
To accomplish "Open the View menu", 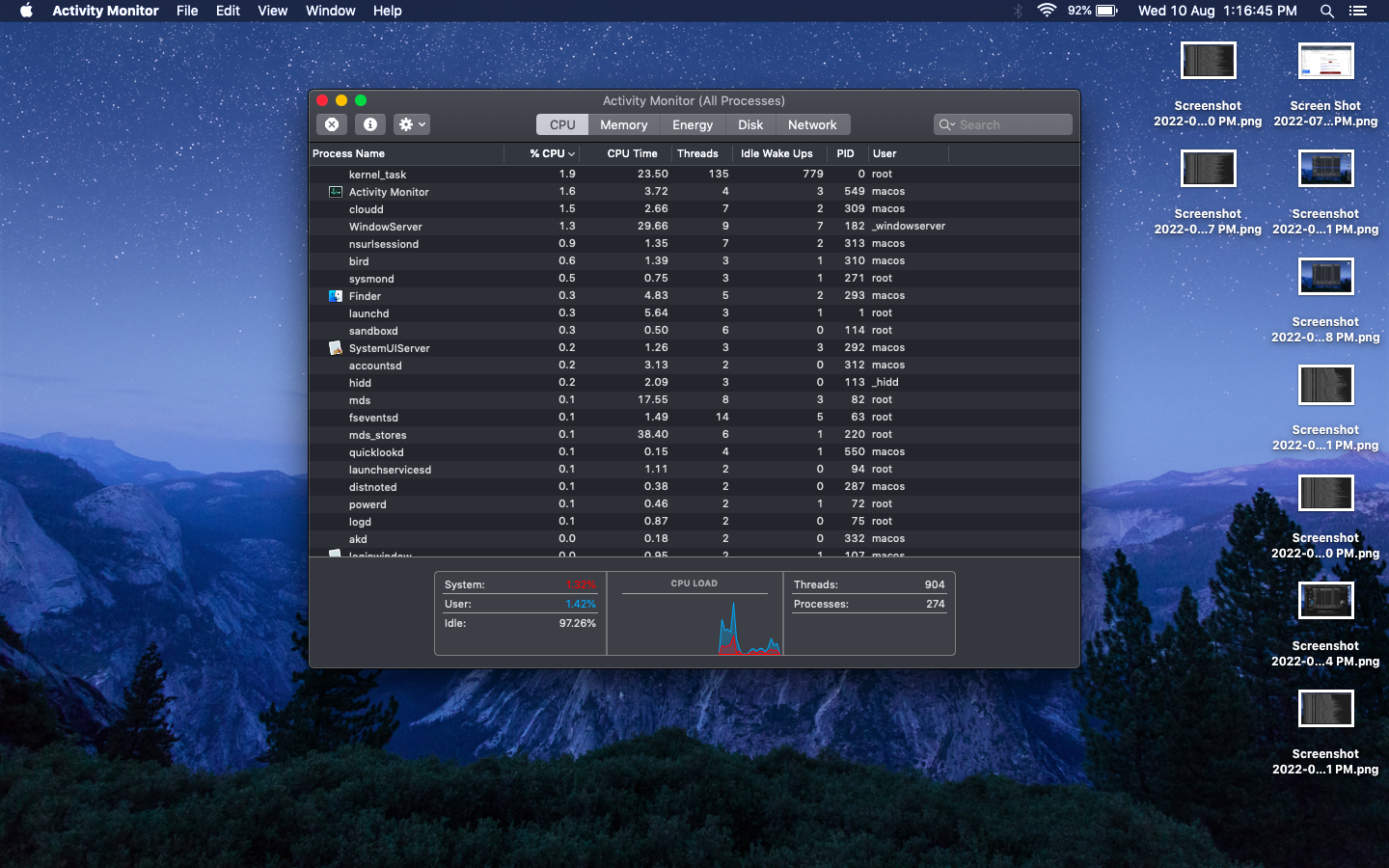I will click(272, 11).
